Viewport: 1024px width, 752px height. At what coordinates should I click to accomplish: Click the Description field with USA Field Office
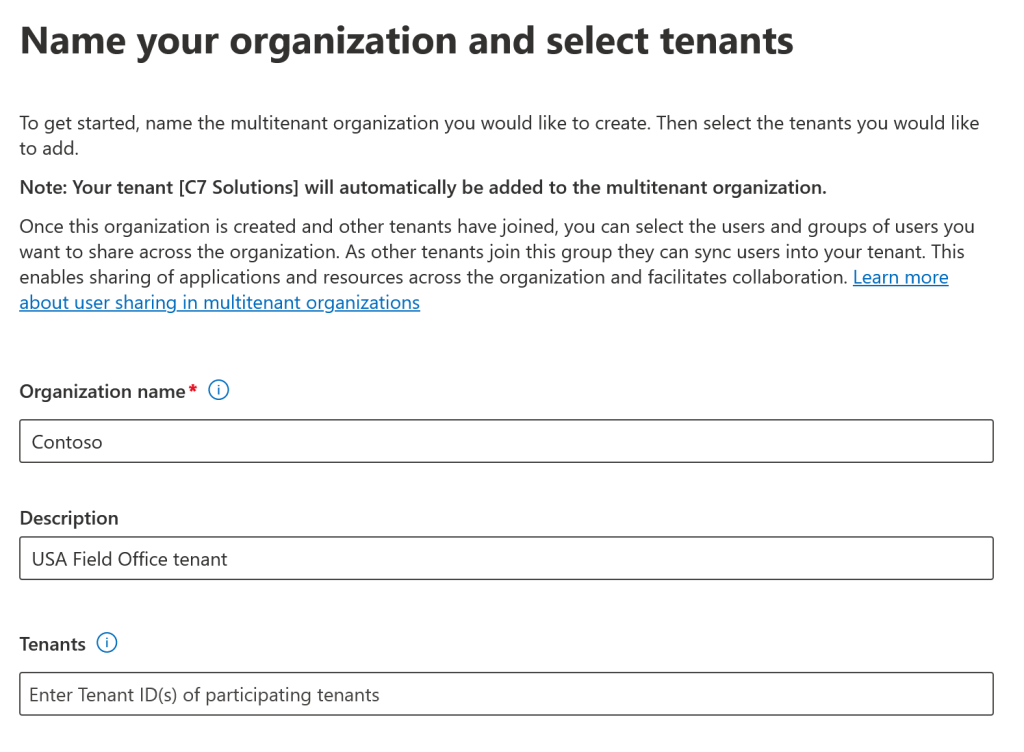[506, 559]
